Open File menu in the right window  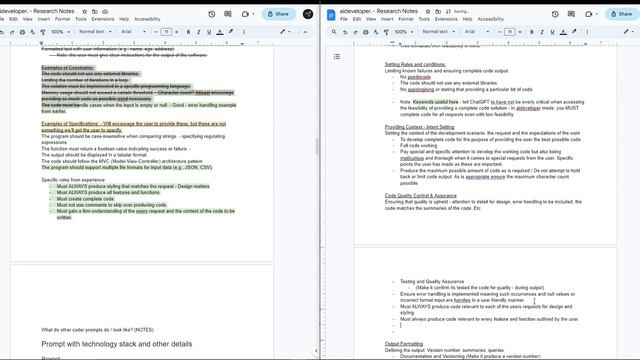344,19
